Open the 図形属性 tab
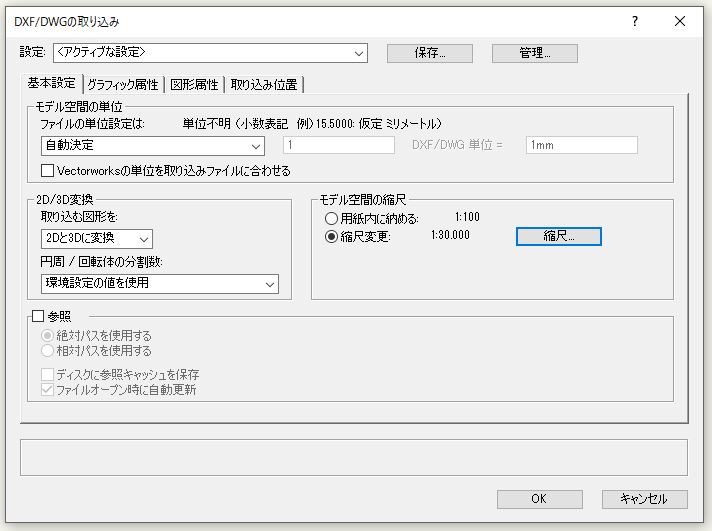The image size is (712, 531). point(194,84)
